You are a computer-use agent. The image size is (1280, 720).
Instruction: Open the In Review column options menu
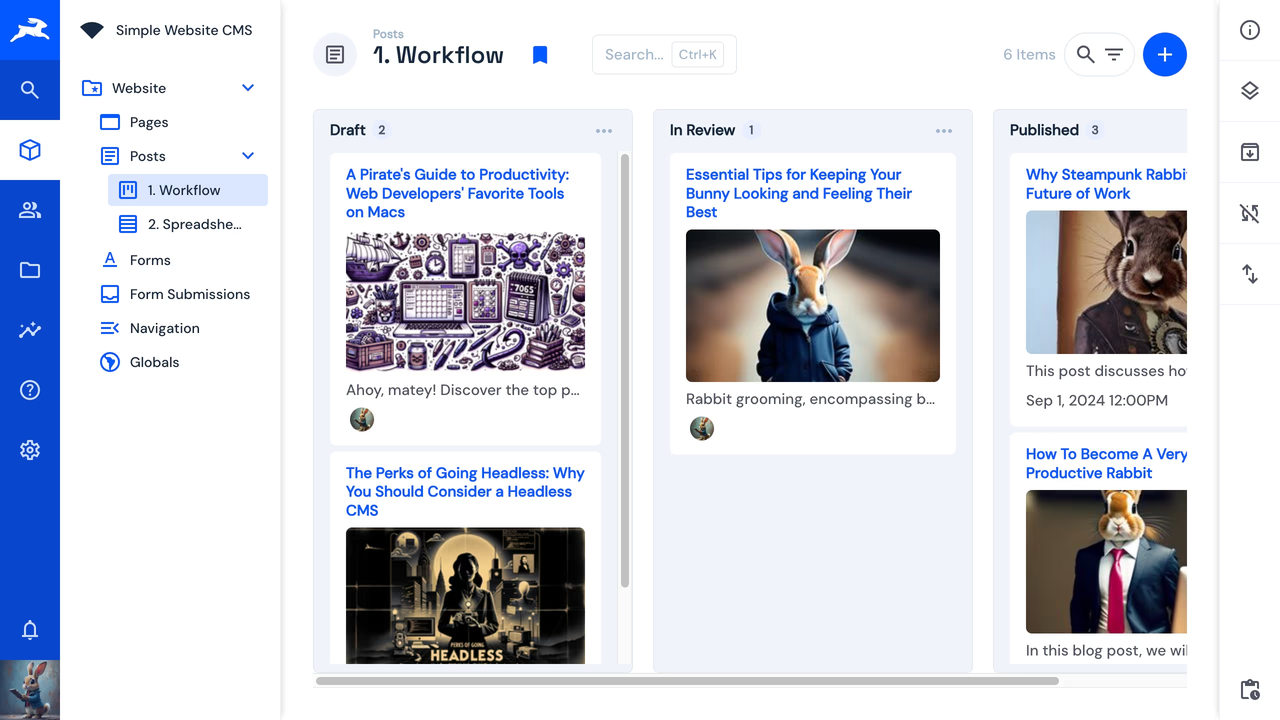943,131
